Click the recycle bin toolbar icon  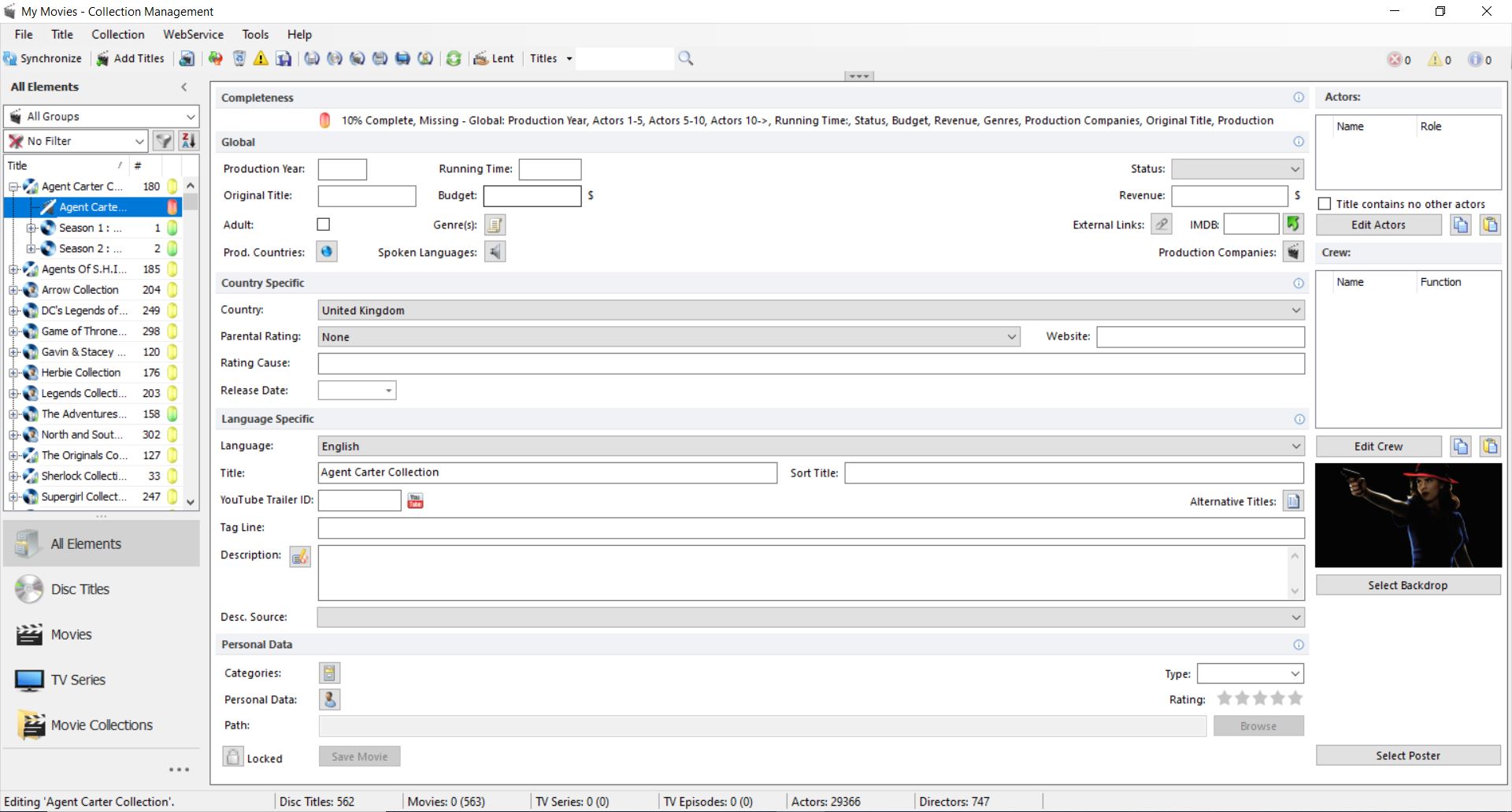point(239,58)
